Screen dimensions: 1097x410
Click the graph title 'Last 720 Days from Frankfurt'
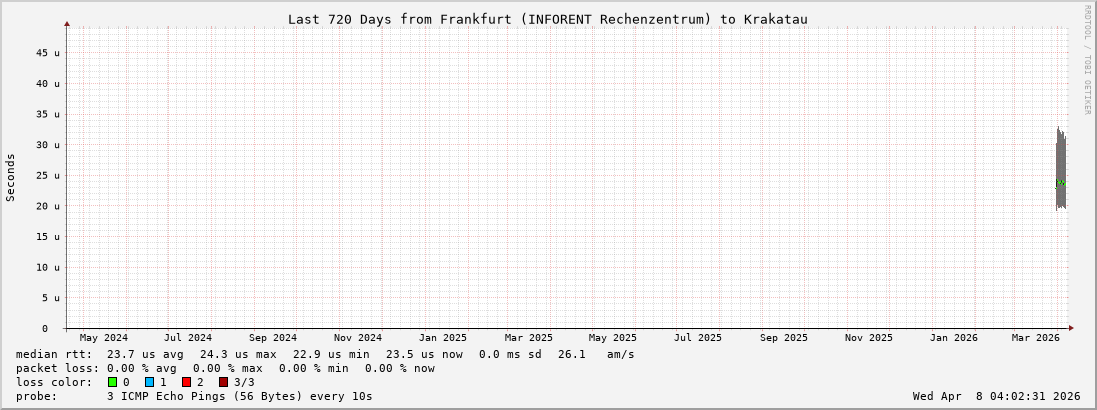[547, 19]
